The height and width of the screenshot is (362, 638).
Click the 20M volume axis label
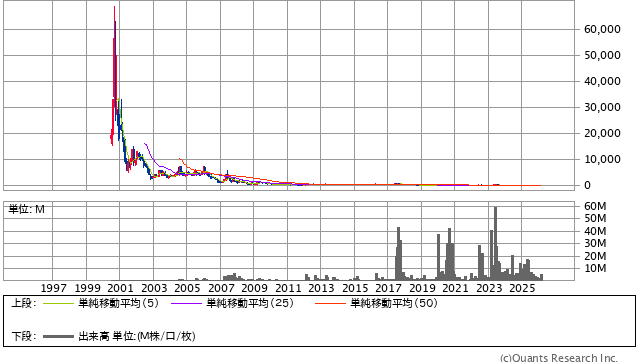(x=595, y=256)
